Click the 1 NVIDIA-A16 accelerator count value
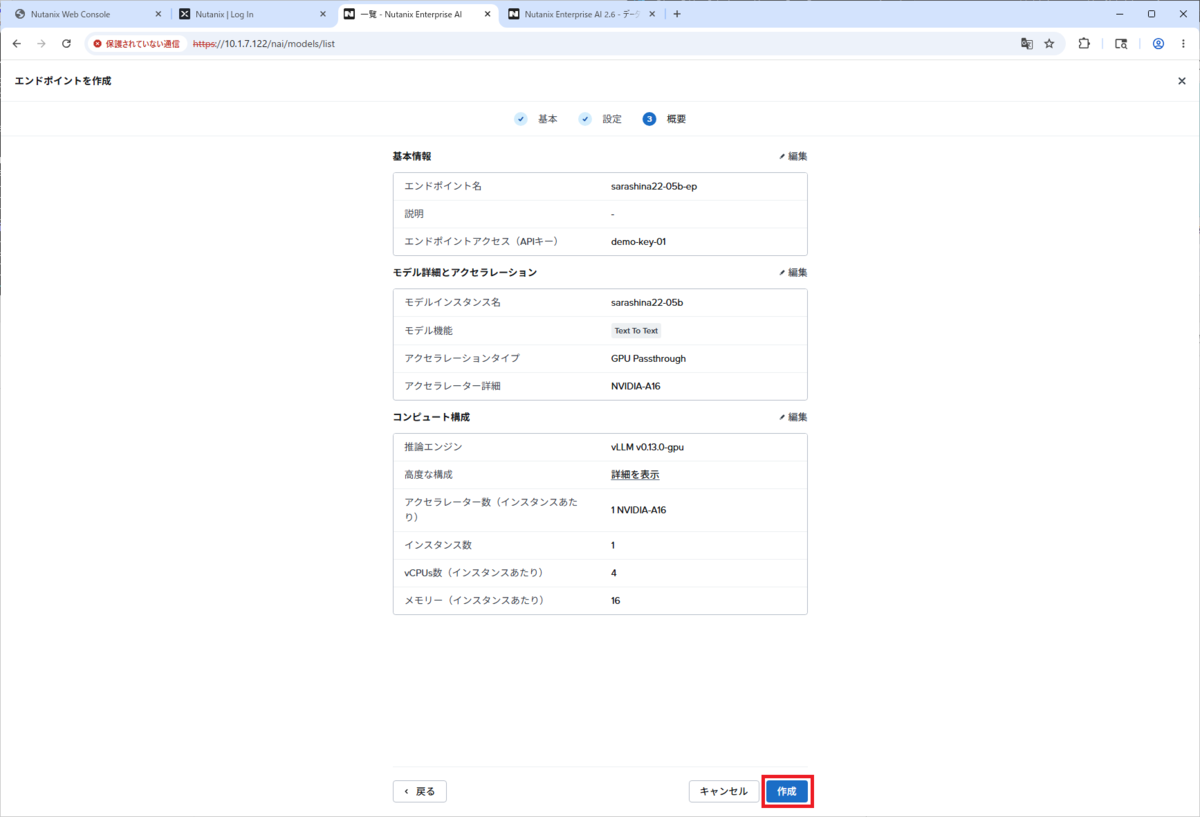The width and height of the screenshot is (1200, 817). click(639, 510)
